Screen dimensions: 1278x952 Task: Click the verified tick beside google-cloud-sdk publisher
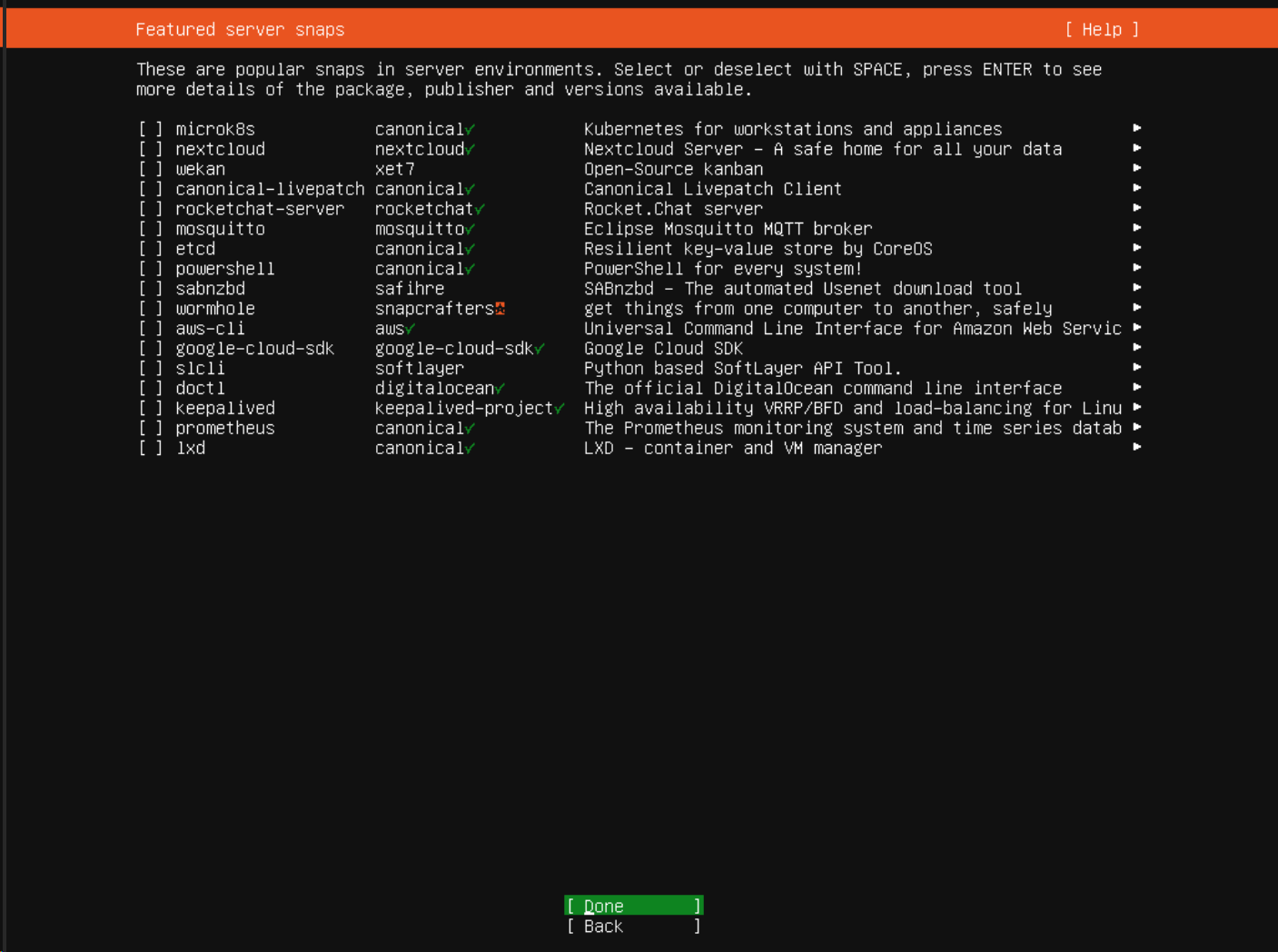pyautogui.click(x=540, y=350)
